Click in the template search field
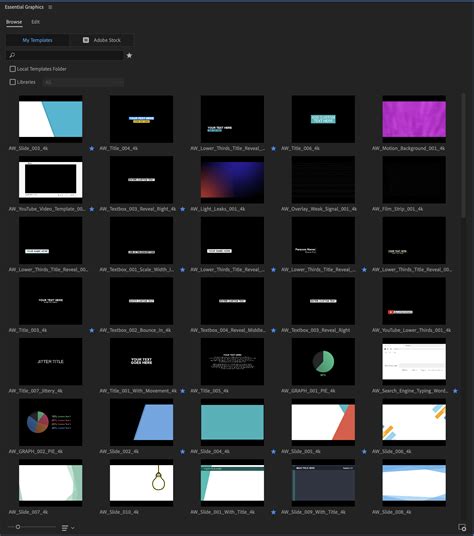The image size is (474, 536). point(65,55)
